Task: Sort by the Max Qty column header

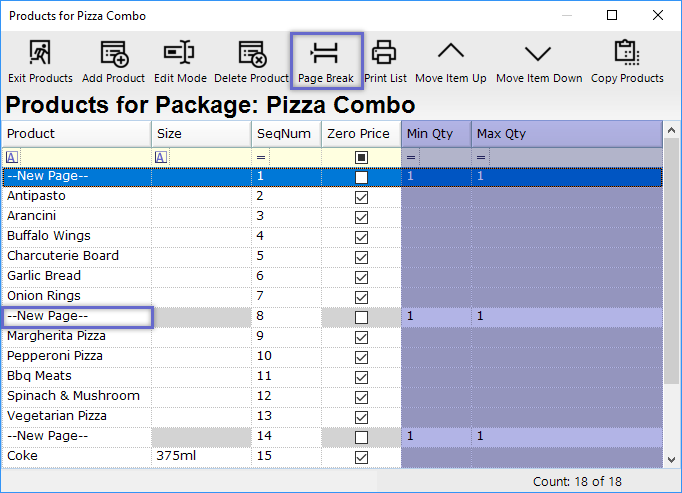Action: (565, 134)
